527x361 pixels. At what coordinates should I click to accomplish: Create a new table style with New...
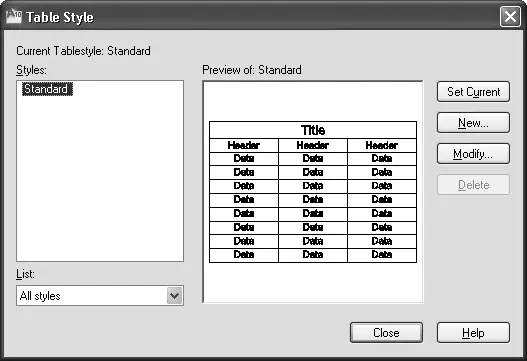tap(473, 123)
